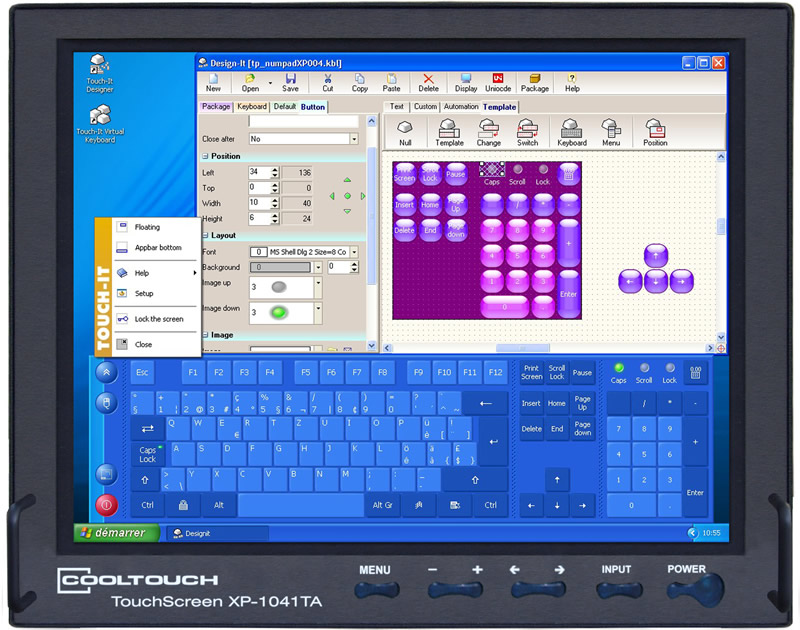
Task: Switch to the Automation tab
Action: pos(460,107)
